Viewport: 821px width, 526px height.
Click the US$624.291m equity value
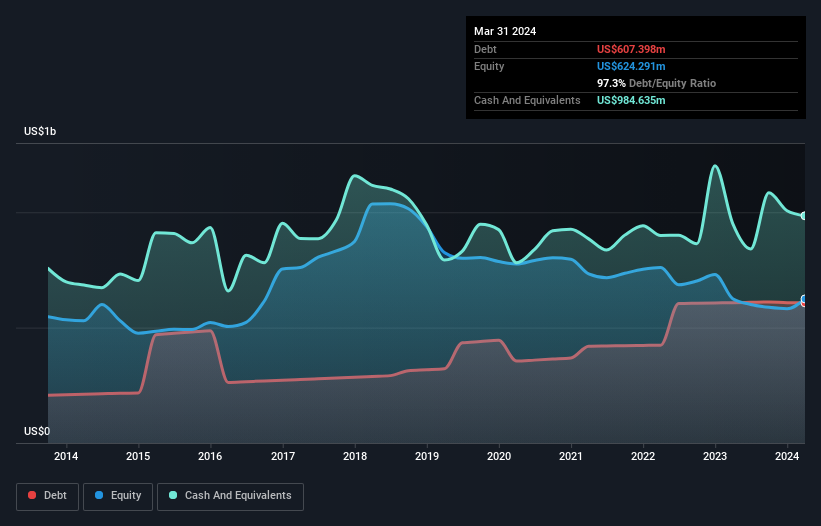click(631, 66)
